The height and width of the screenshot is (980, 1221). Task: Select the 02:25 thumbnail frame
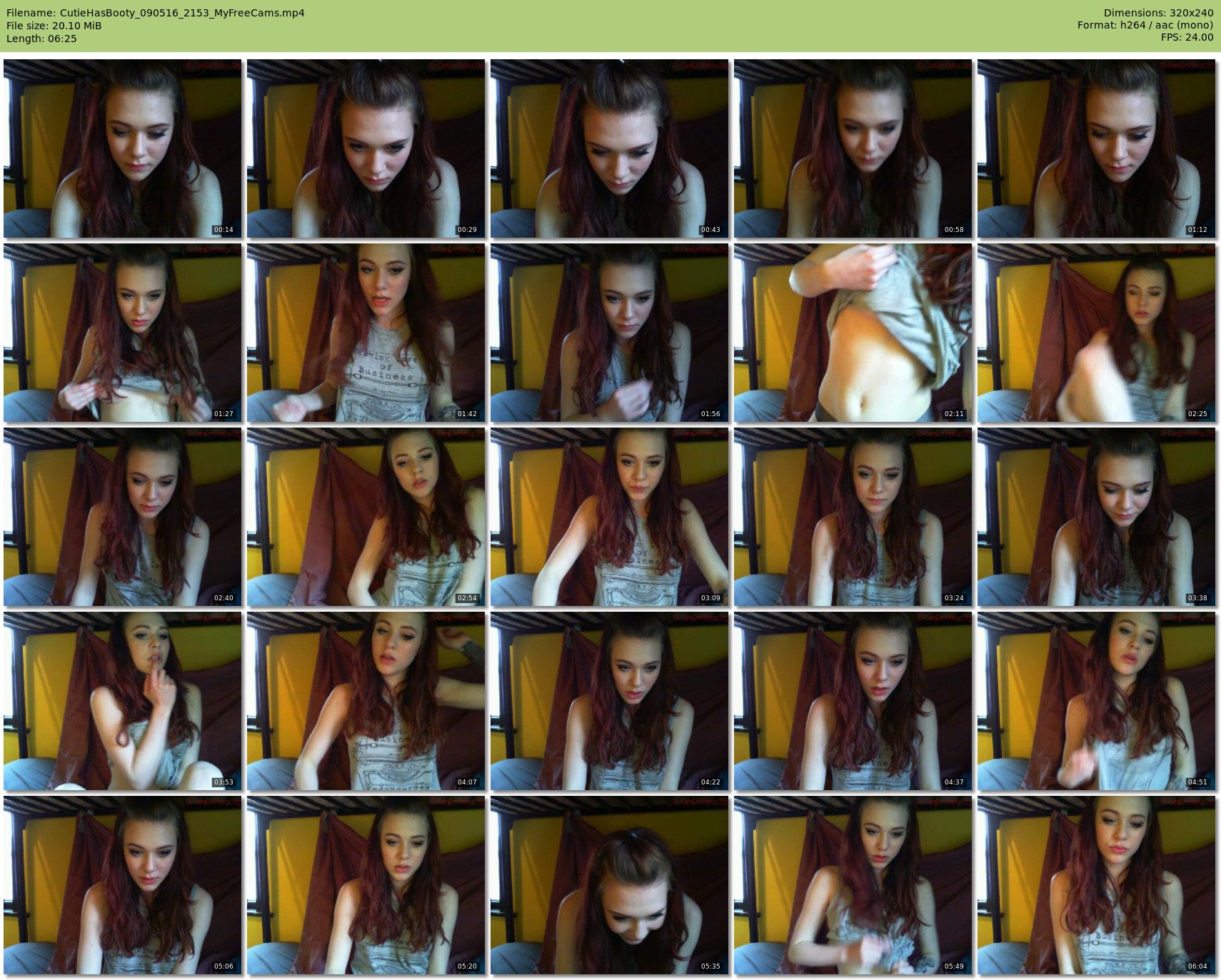(1097, 333)
